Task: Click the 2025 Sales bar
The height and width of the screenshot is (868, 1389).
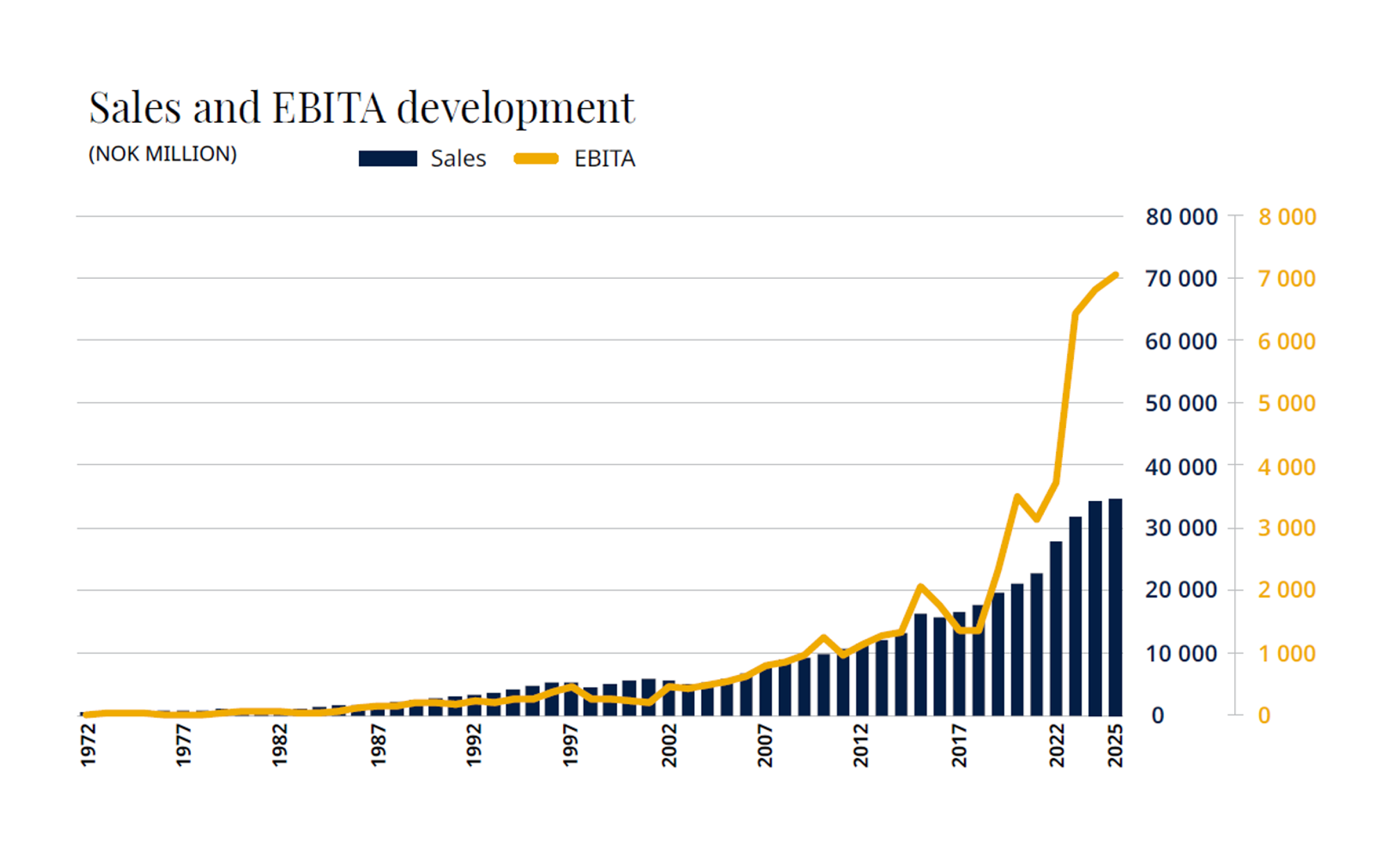Action: tap(1115, 607)
